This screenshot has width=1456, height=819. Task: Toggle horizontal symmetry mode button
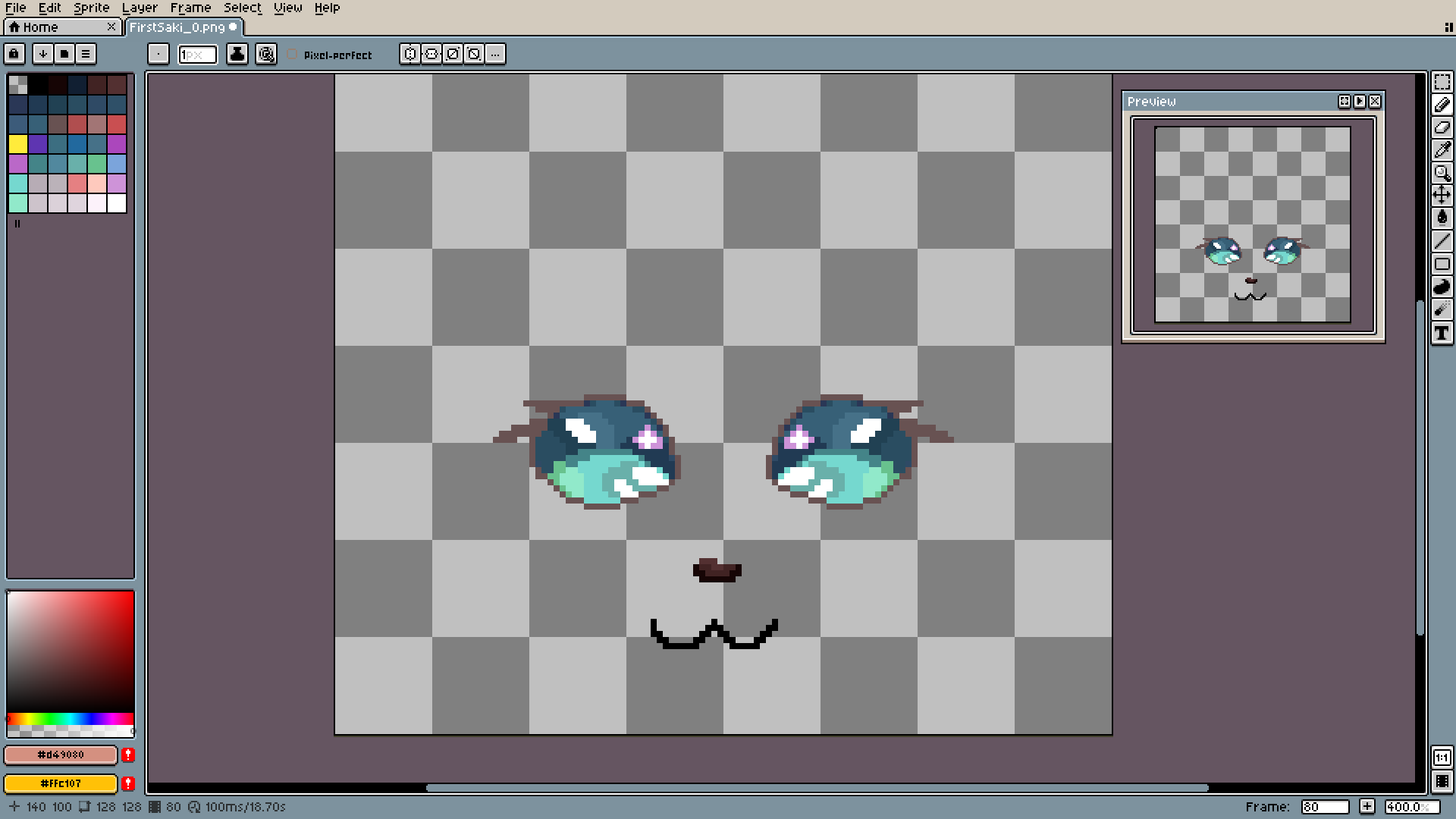click(x=410, y=54)
